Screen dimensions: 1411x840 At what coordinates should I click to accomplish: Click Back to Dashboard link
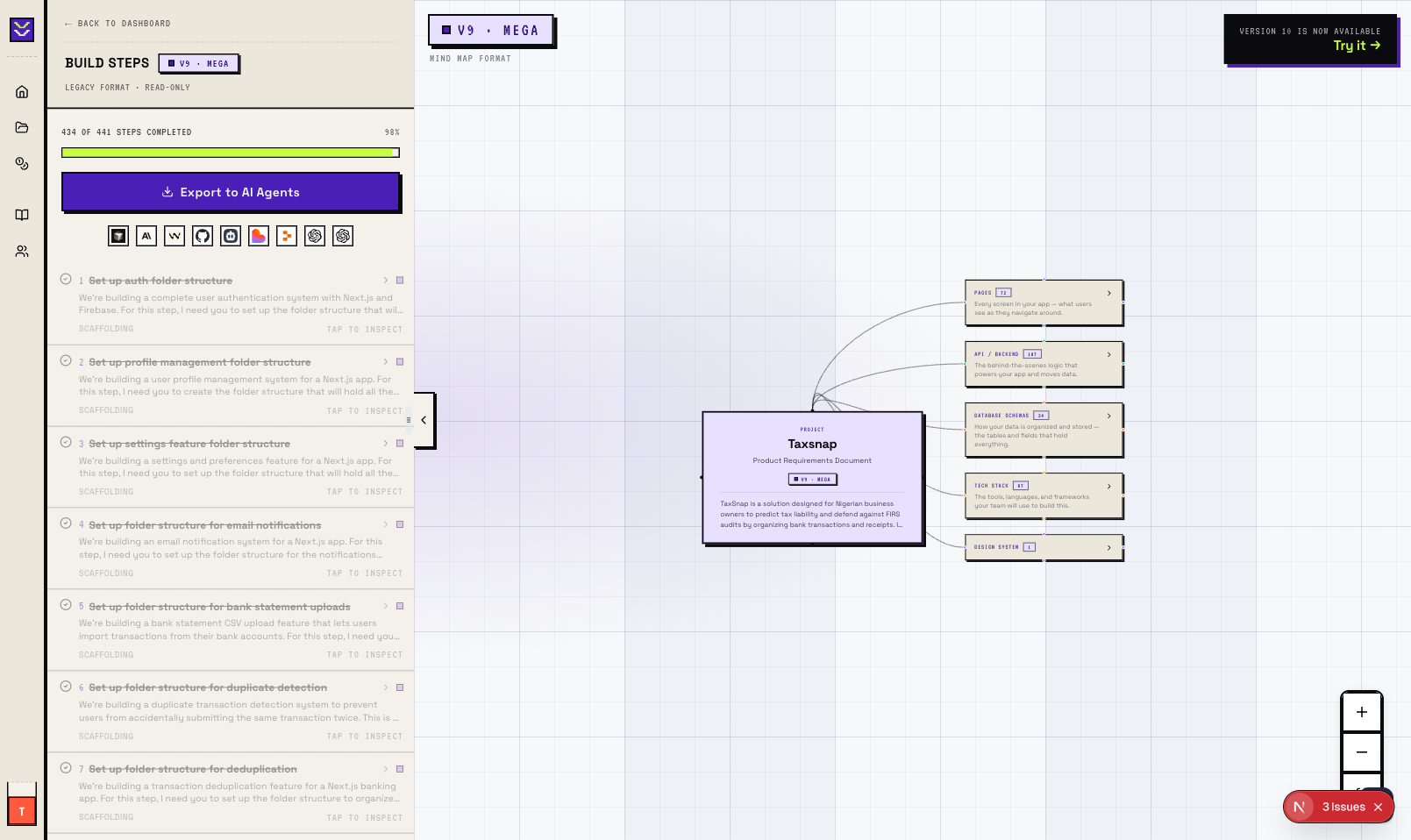click(x=118, y=24)
